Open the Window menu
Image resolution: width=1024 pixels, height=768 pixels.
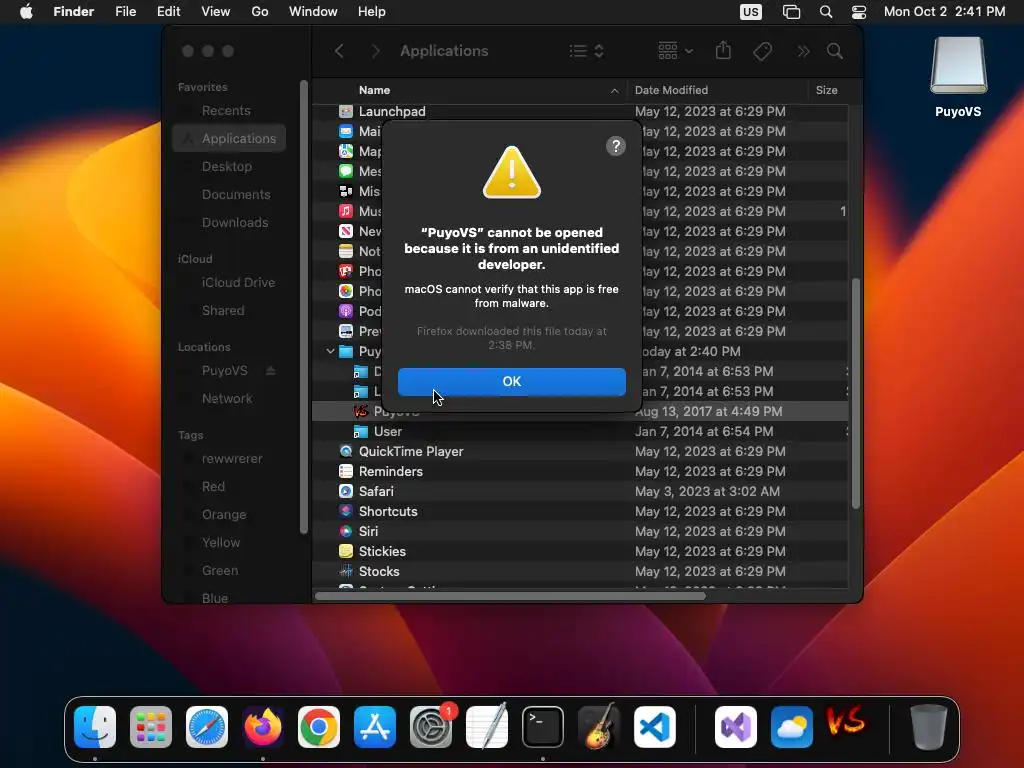click(313, 12)
